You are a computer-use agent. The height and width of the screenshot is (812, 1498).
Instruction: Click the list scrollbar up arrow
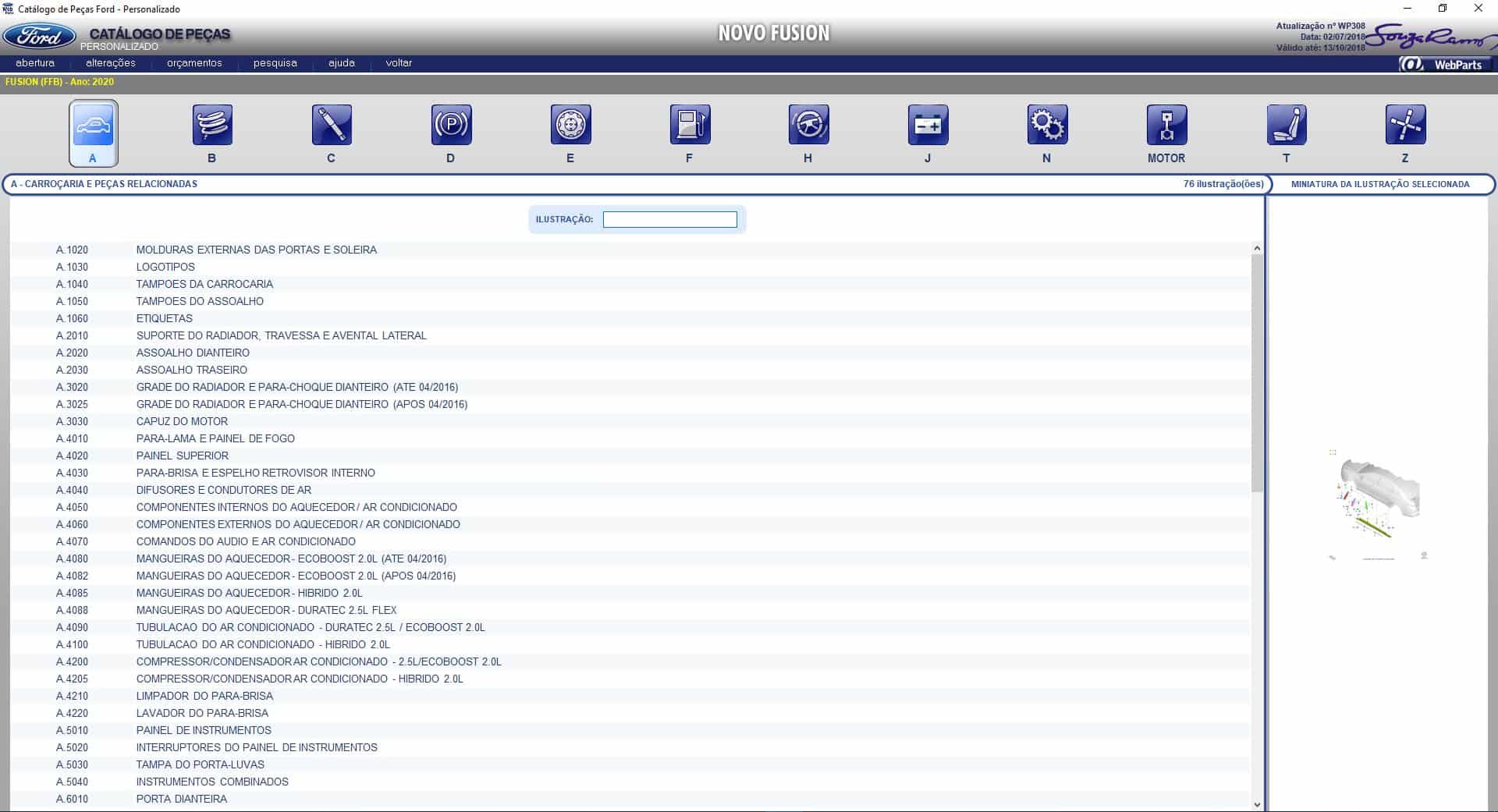[1256, 248]
